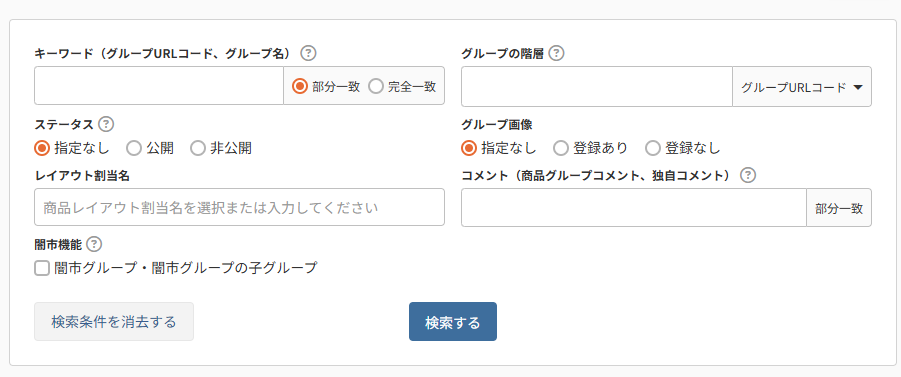
Task: Open グループURLコード dropdown
Action: (x=802, y=87)
